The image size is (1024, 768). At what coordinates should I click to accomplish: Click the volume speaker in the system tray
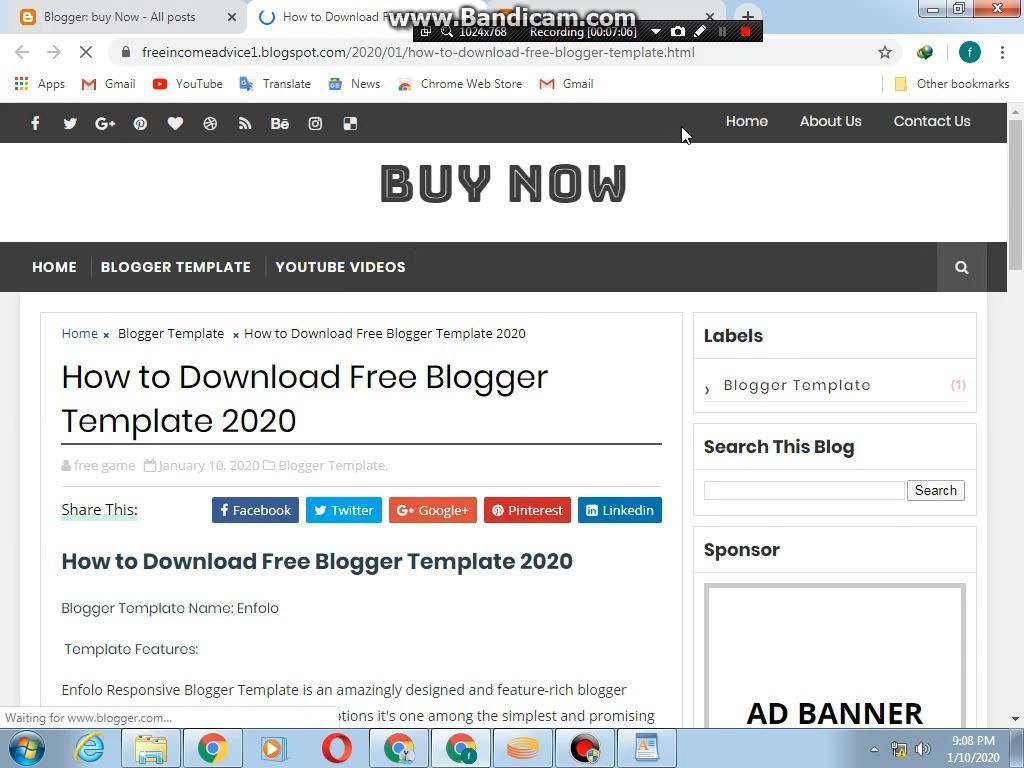click(x=923, y=749)
